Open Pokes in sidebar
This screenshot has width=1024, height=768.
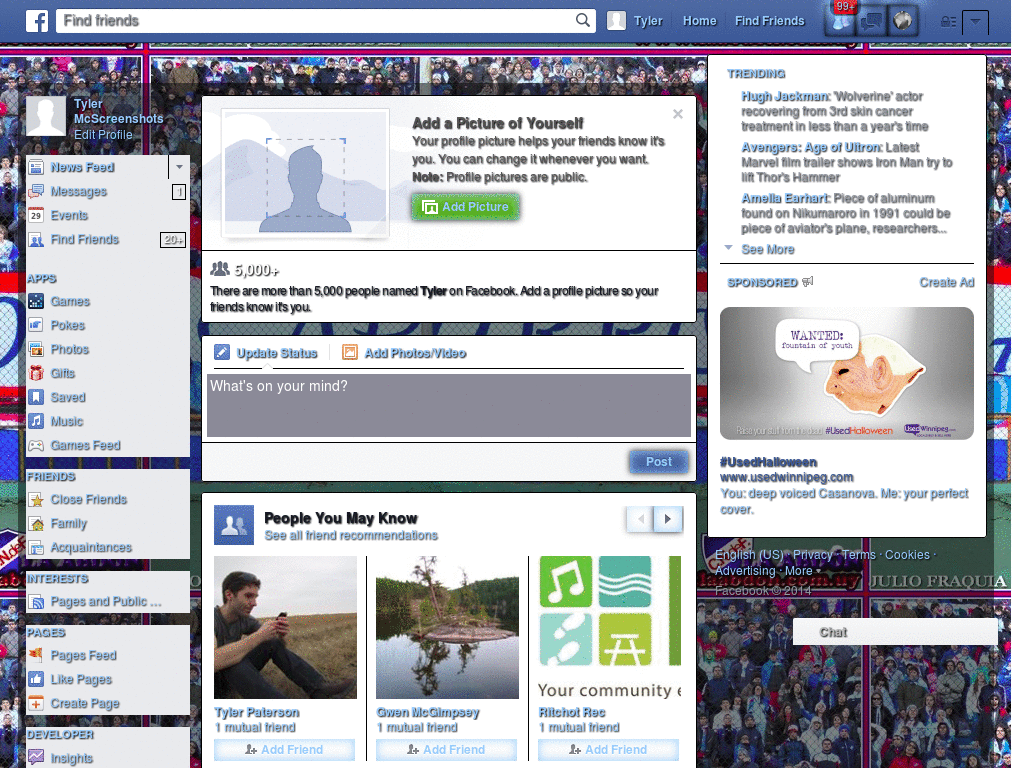68,325
